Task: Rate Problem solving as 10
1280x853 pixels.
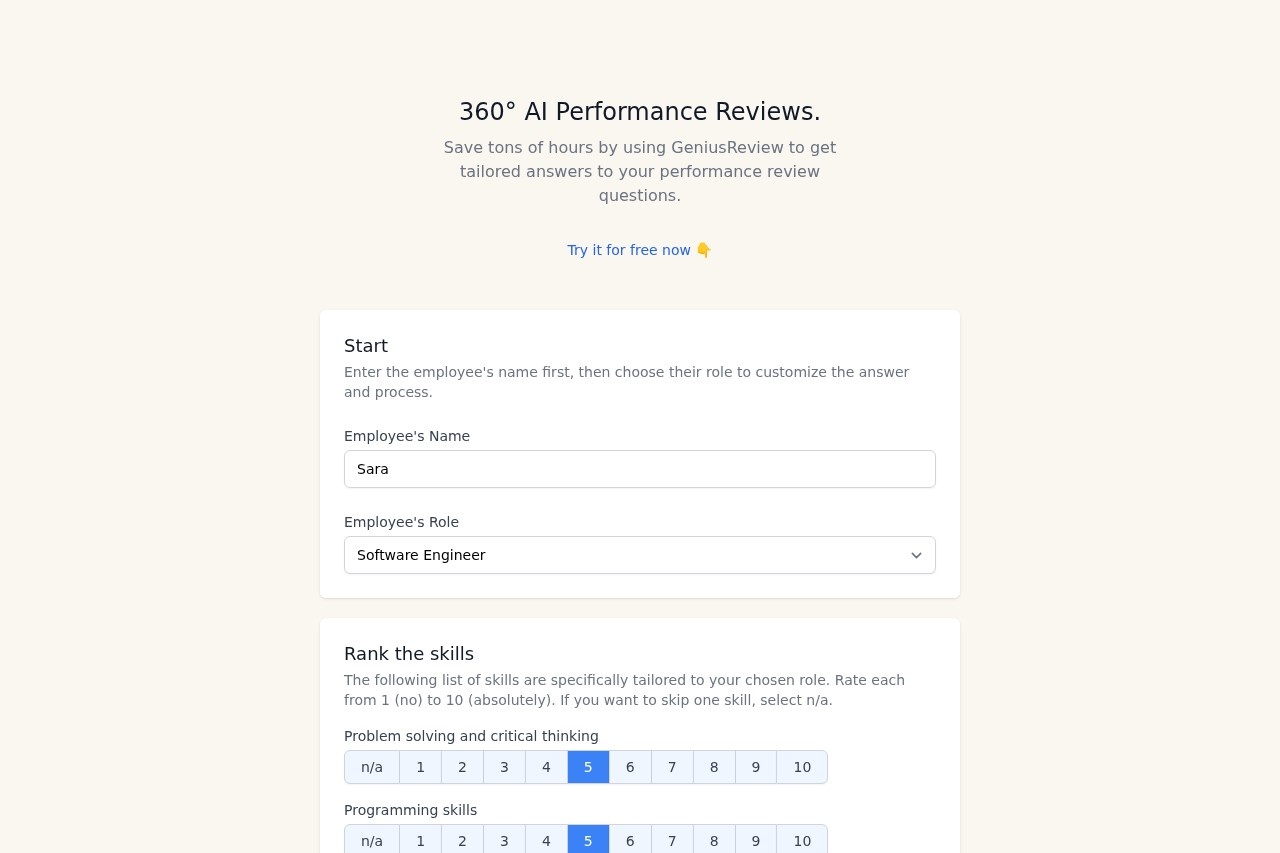Action: [801, 767]
